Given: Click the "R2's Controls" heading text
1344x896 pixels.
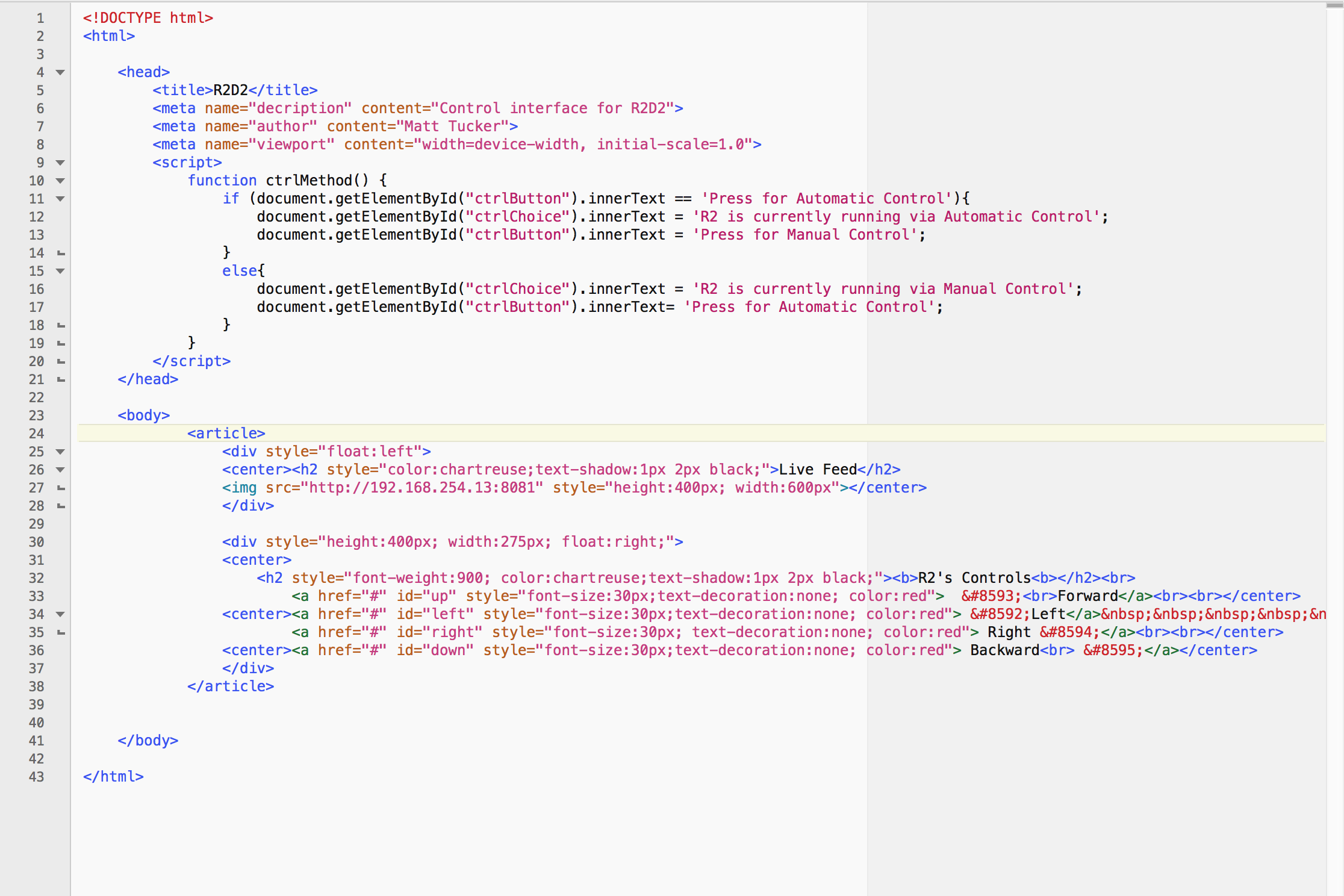Looking at the screenshot, I should [974, 578].
